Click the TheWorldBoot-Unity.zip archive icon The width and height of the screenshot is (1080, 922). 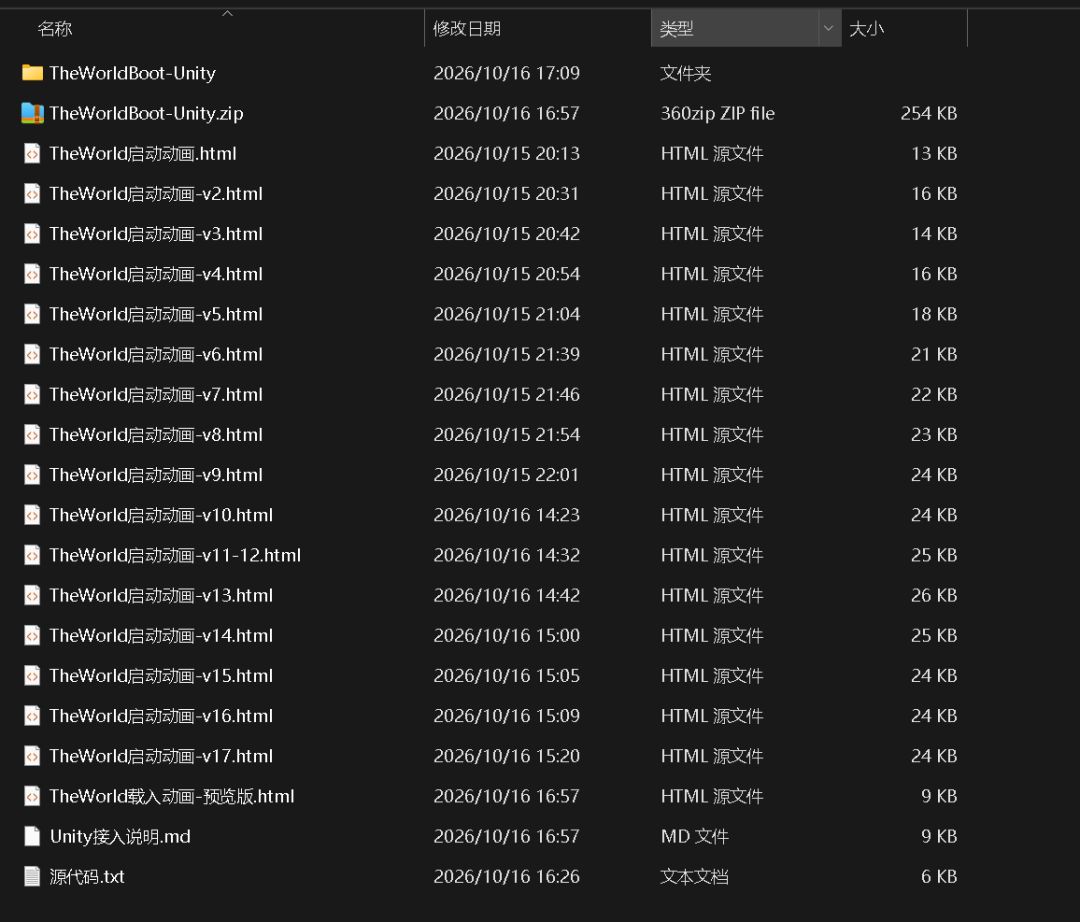[32, 113]
